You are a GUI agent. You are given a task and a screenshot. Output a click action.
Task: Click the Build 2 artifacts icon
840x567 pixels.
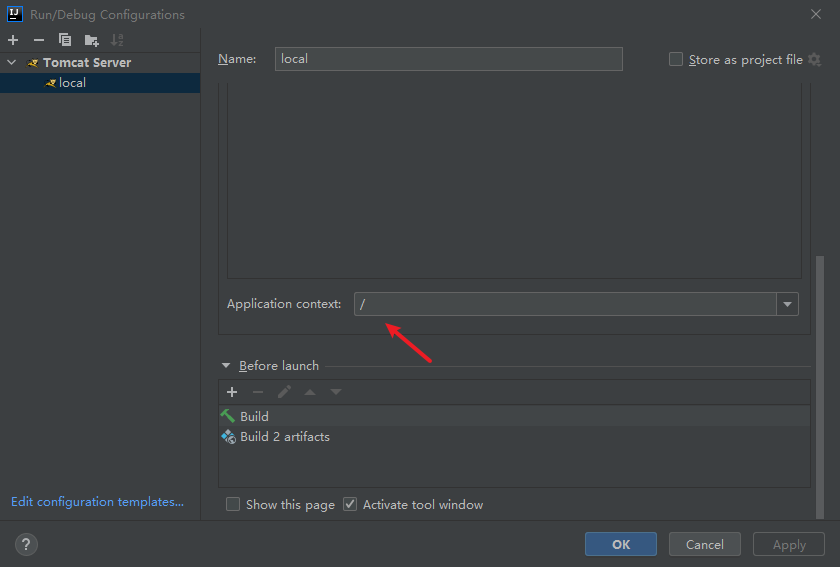point(228,437)
